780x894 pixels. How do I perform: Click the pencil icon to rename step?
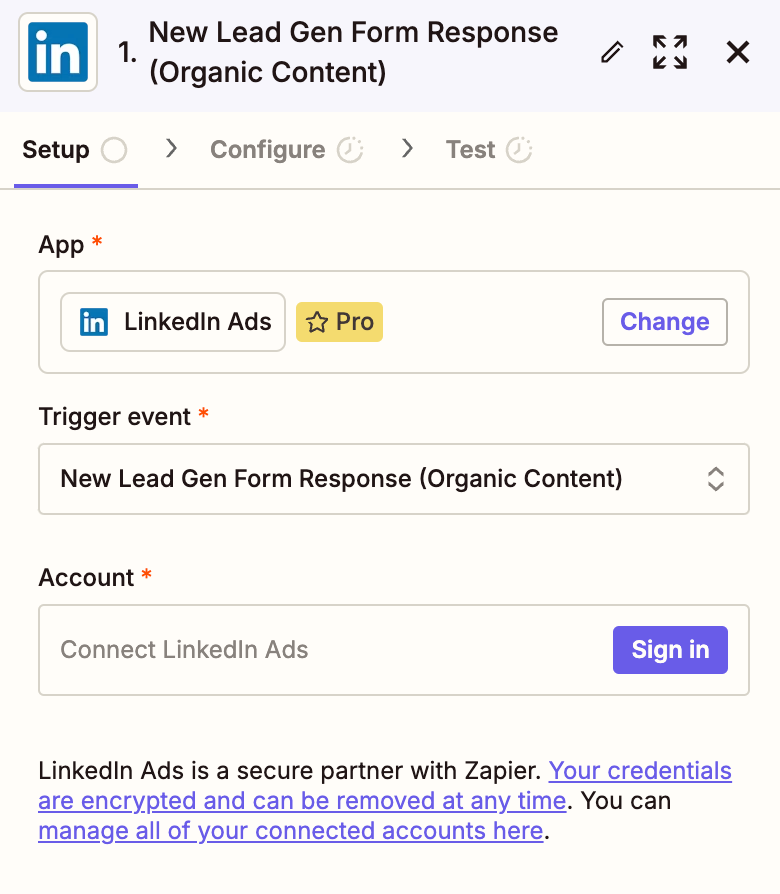point(611,53)
